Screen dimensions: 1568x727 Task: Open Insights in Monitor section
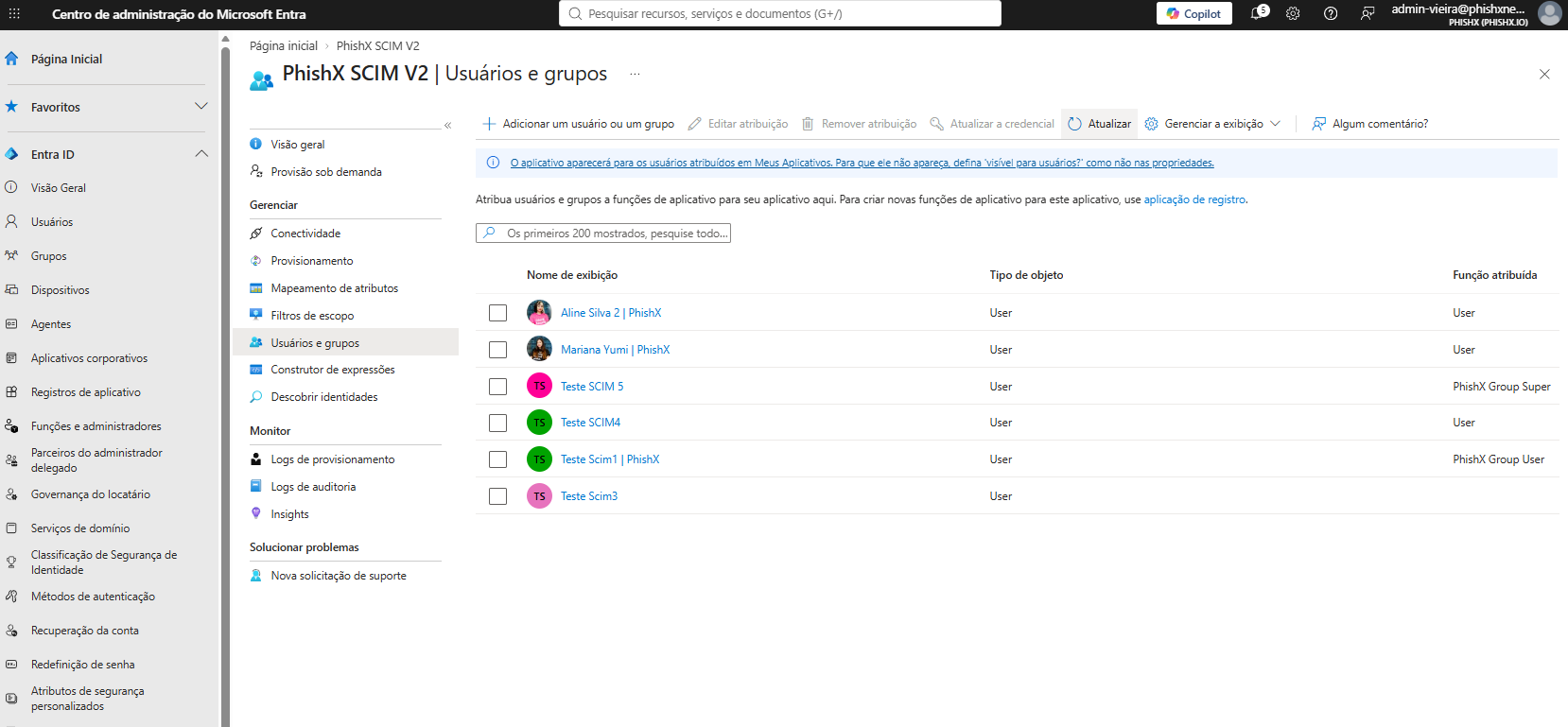[289, 513]
